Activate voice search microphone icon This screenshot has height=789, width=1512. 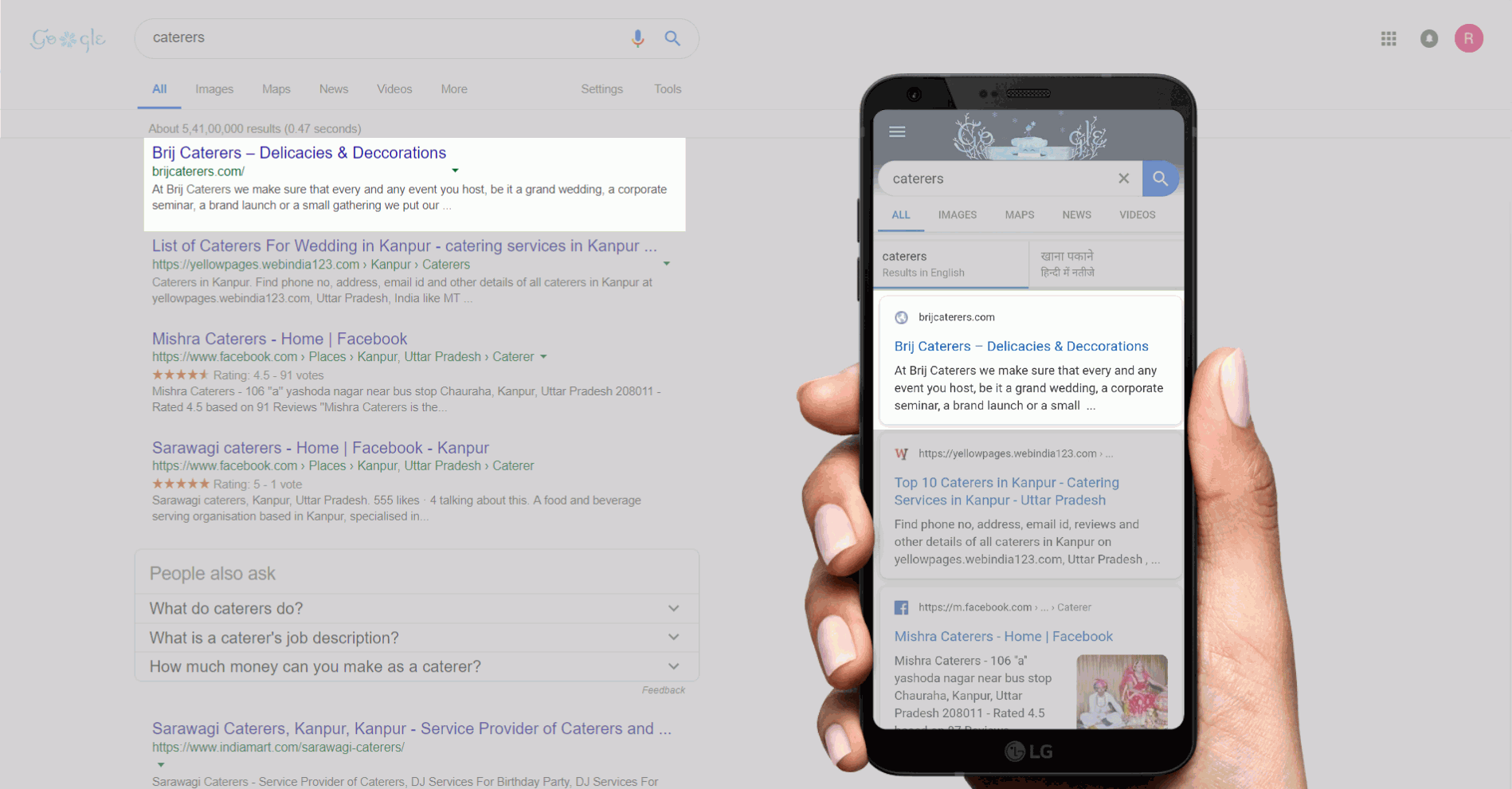tap(637, 38)
